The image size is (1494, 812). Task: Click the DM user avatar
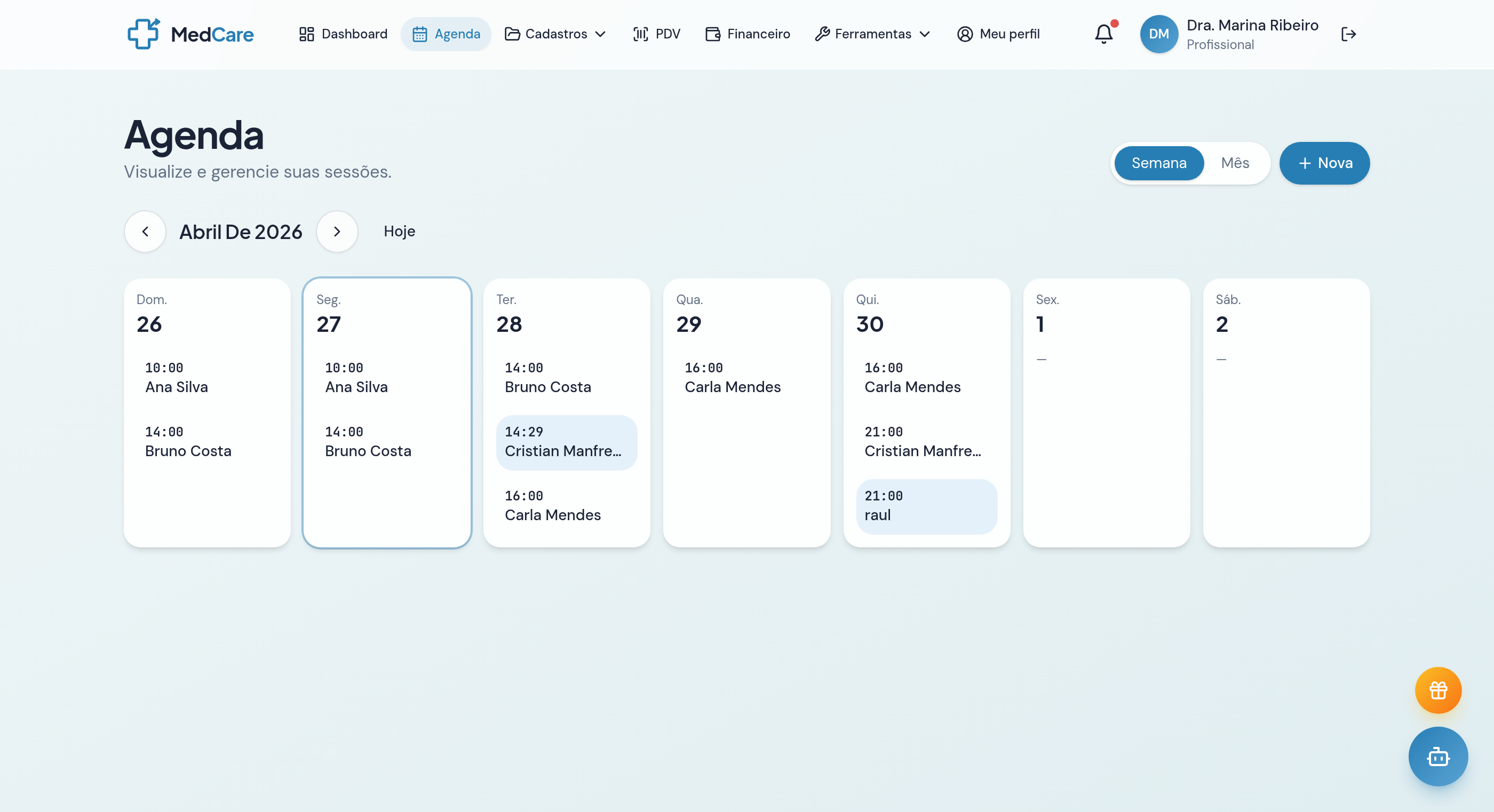coord(1158,34)
